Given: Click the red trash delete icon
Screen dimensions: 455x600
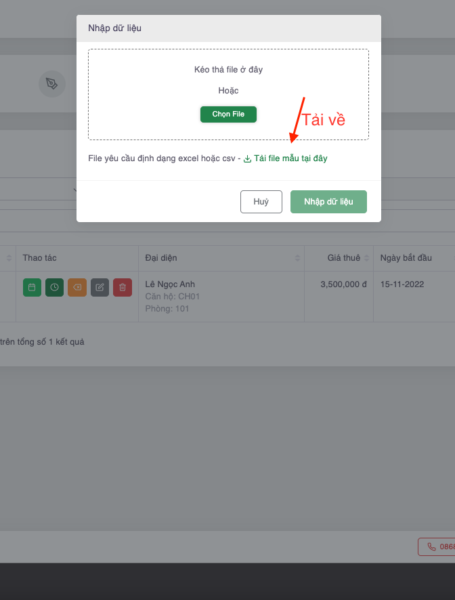Looking at the screenshot, I should pyautogui.click(x=122, y=287).
